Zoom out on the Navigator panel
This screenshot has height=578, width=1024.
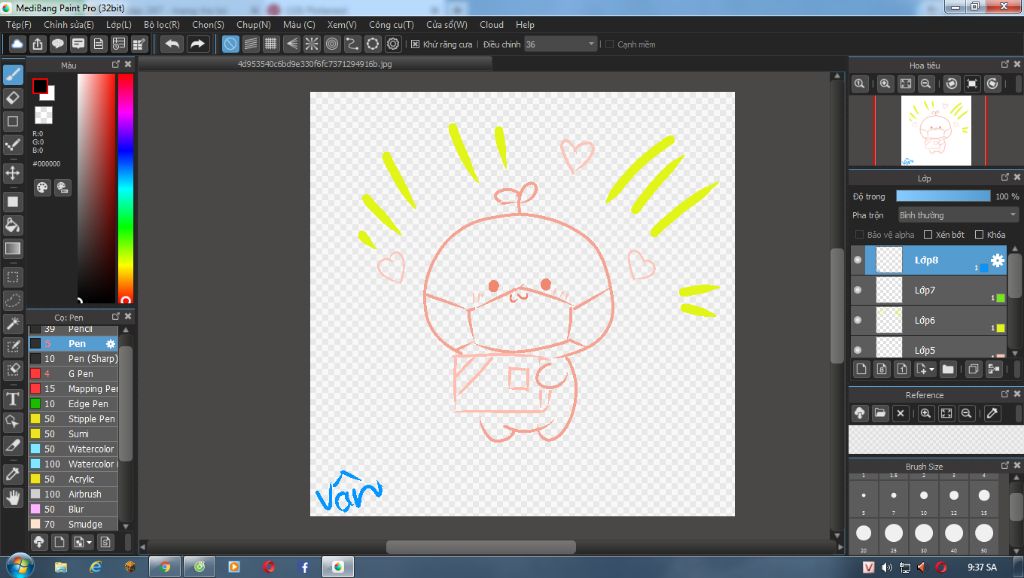pyautogui.click(x=925, y=84)
